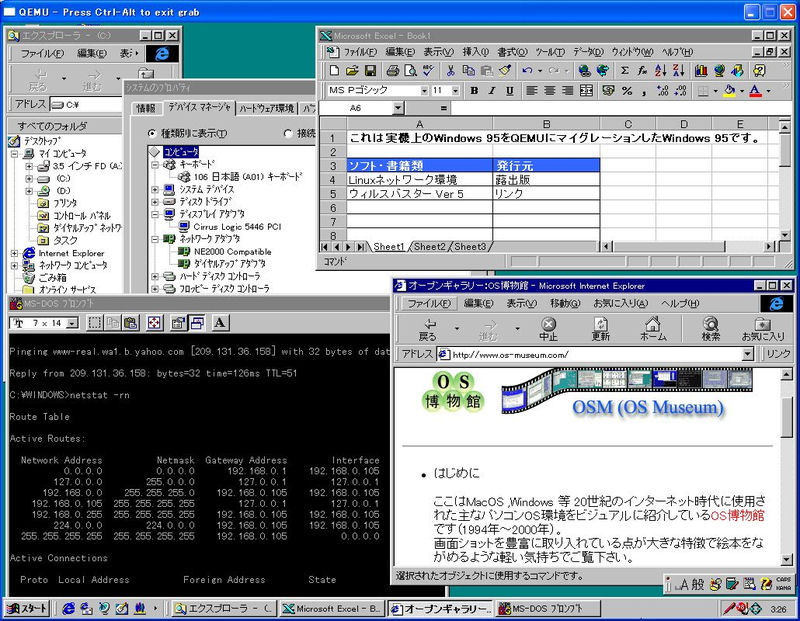This screenshot has width=800, height=621.
Task: Switch to Microsoft Excel from the taskbar
Action: pyautogui.click(x=332, y=608)
